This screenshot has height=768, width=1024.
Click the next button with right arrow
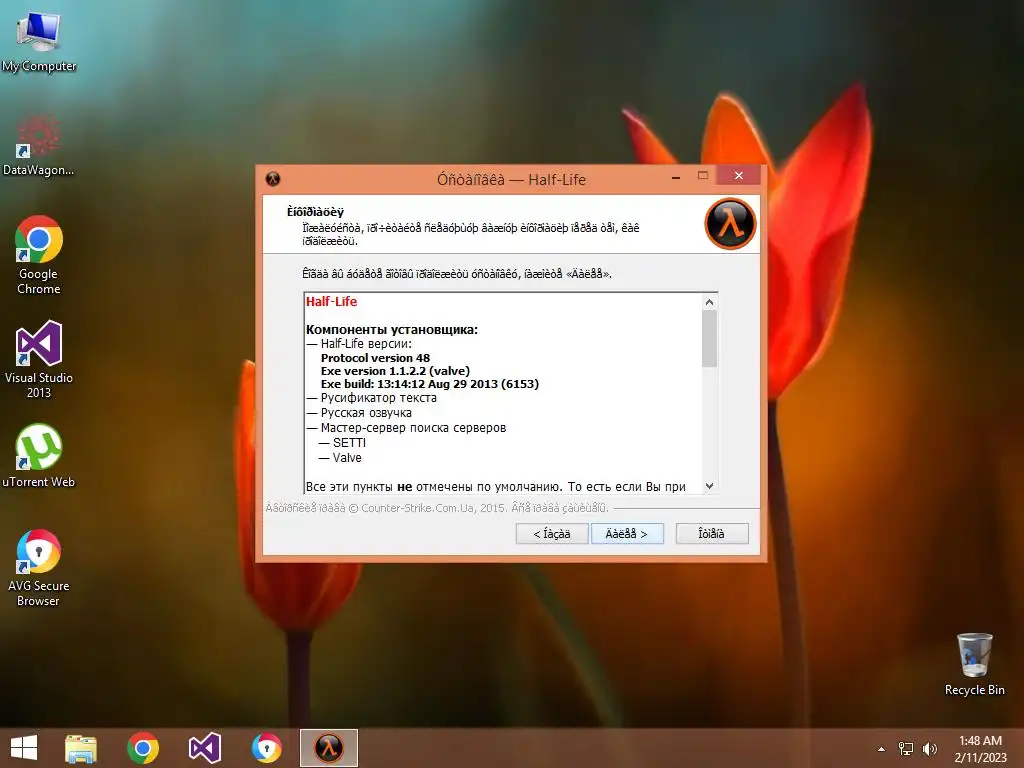pyautogui.click(x=627, y=534)
